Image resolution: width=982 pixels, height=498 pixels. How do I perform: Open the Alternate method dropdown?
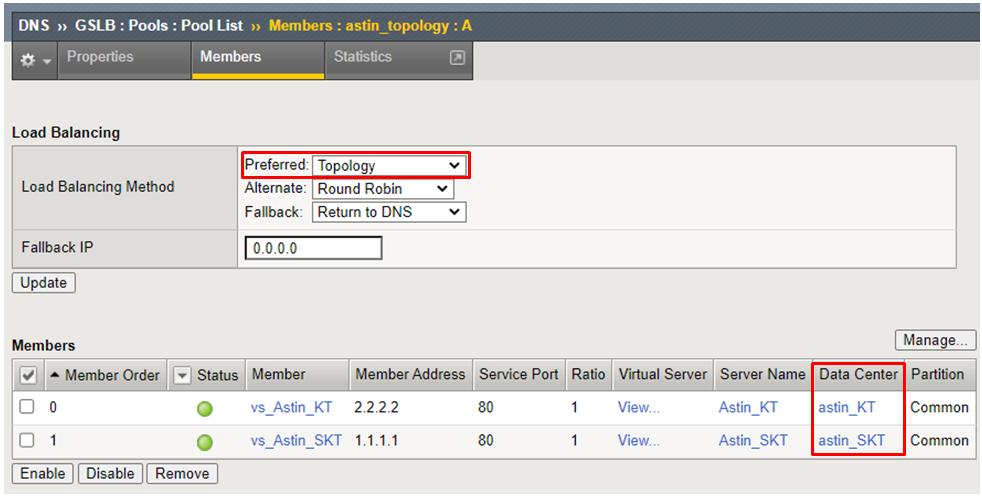coord(383,189)
